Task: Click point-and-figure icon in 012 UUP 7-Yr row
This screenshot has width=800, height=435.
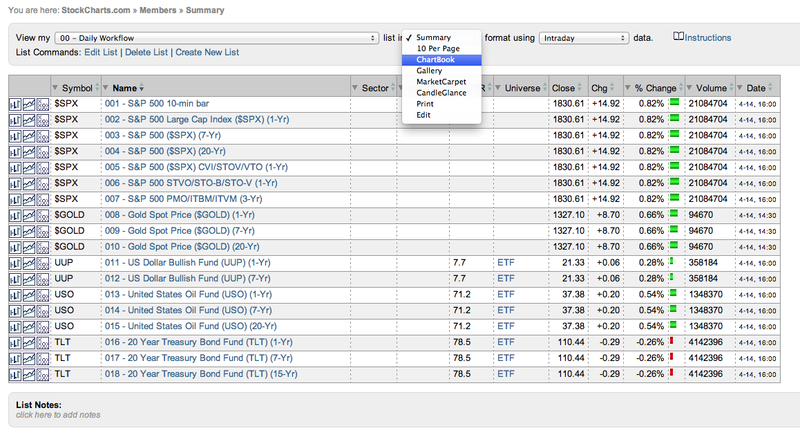Action: point(42,279)
